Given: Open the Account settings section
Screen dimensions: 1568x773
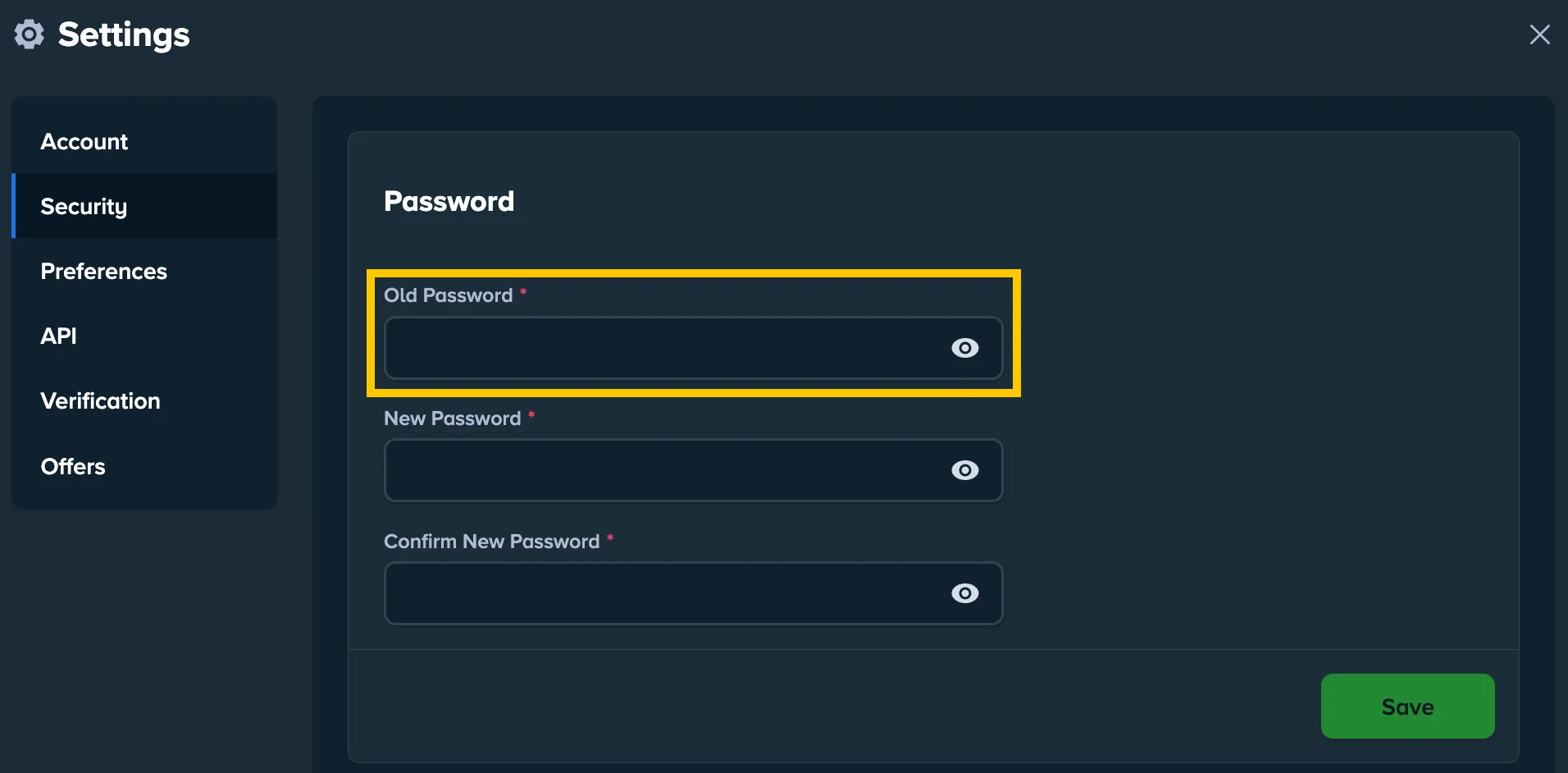Looking at the screenshot, I should point(84,141).
